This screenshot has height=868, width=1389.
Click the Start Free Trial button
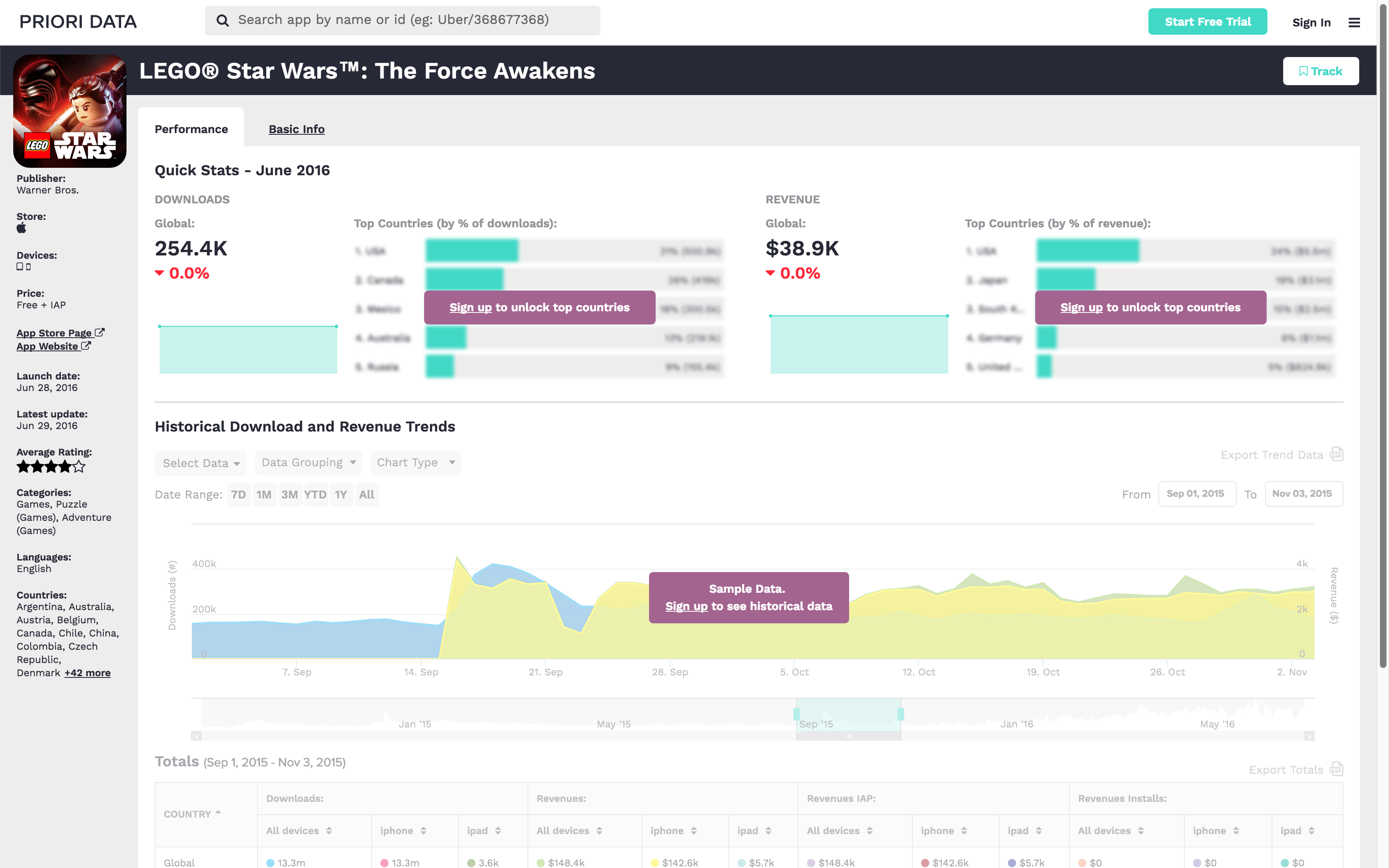[1207, 22]
